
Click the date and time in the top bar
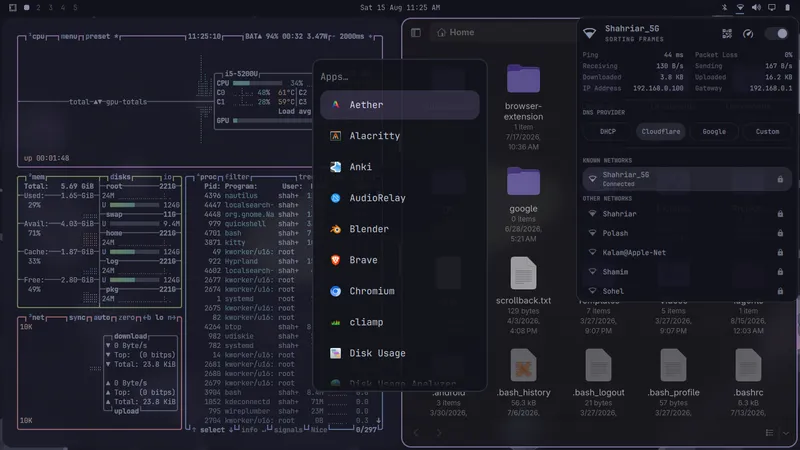tap(400, 8)
